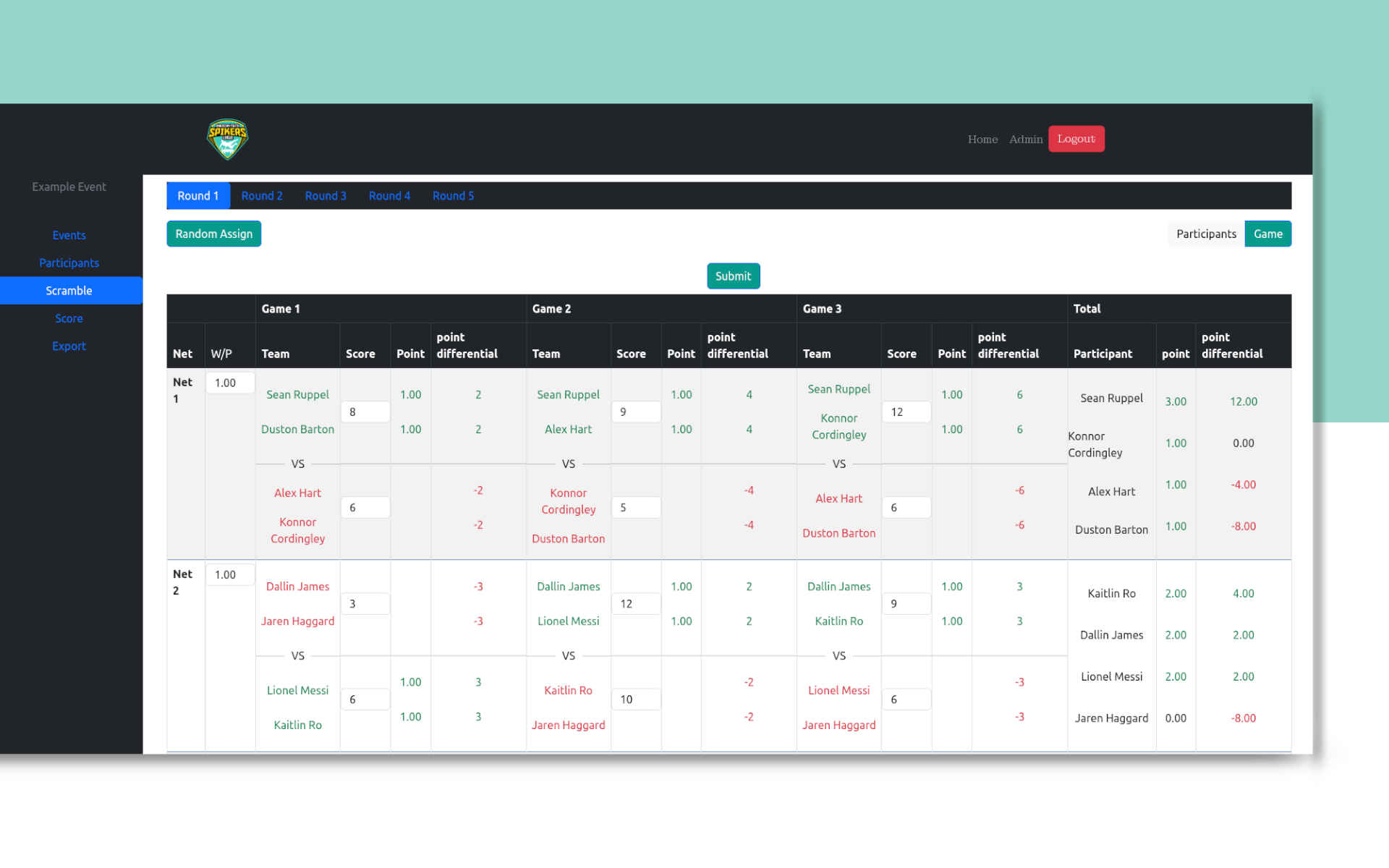Edit Net 1 W/P input field
Screen dimensions: 1389x868
click(230, 383)
